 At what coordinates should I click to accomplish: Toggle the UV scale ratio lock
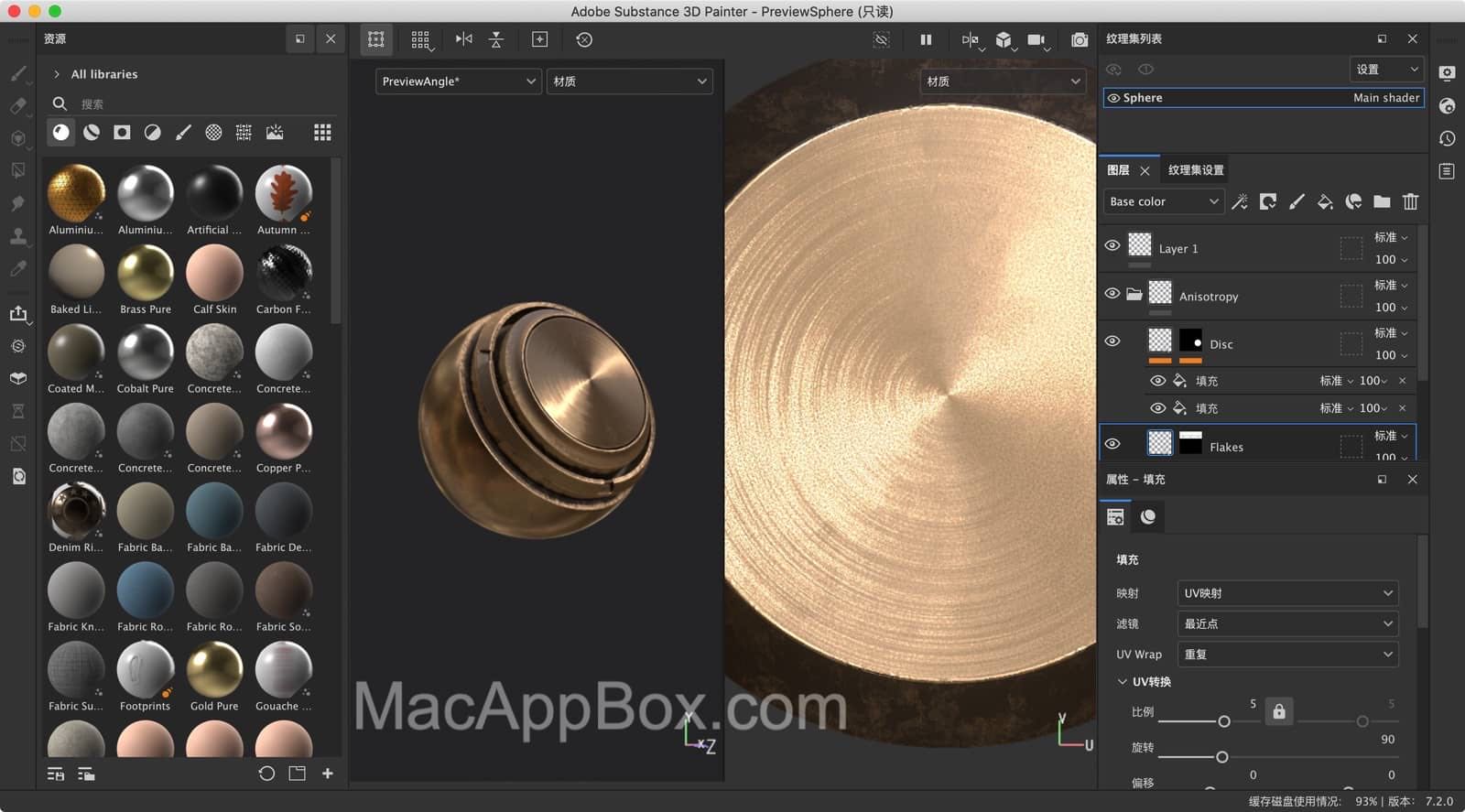point(1279,711)
